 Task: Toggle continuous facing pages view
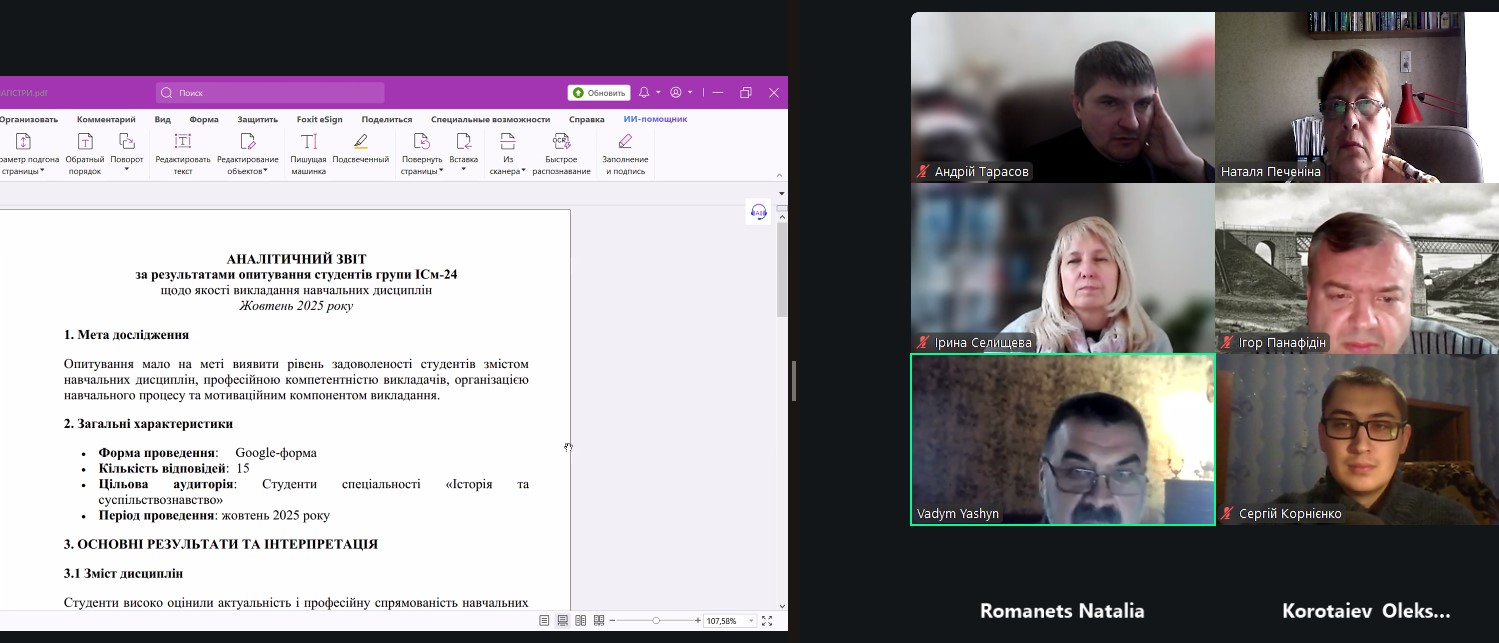[598, 621]
